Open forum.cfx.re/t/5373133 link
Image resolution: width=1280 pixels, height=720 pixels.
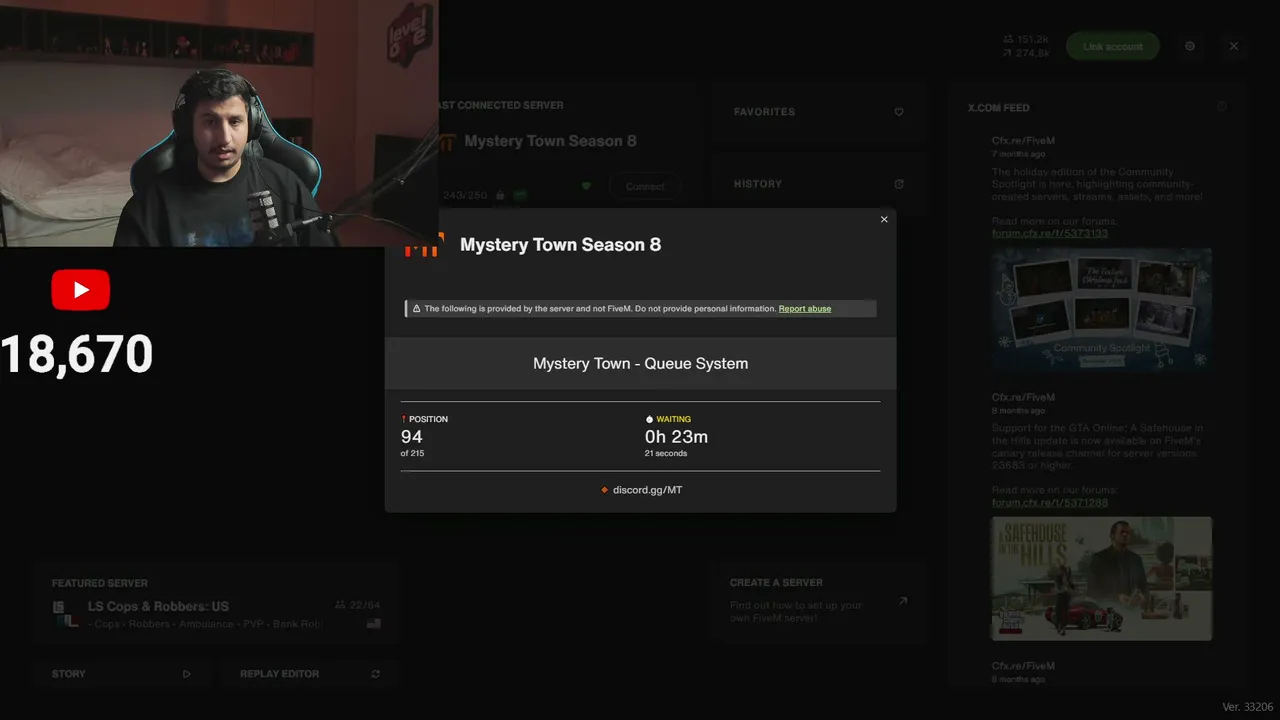tap(1050, 234)
